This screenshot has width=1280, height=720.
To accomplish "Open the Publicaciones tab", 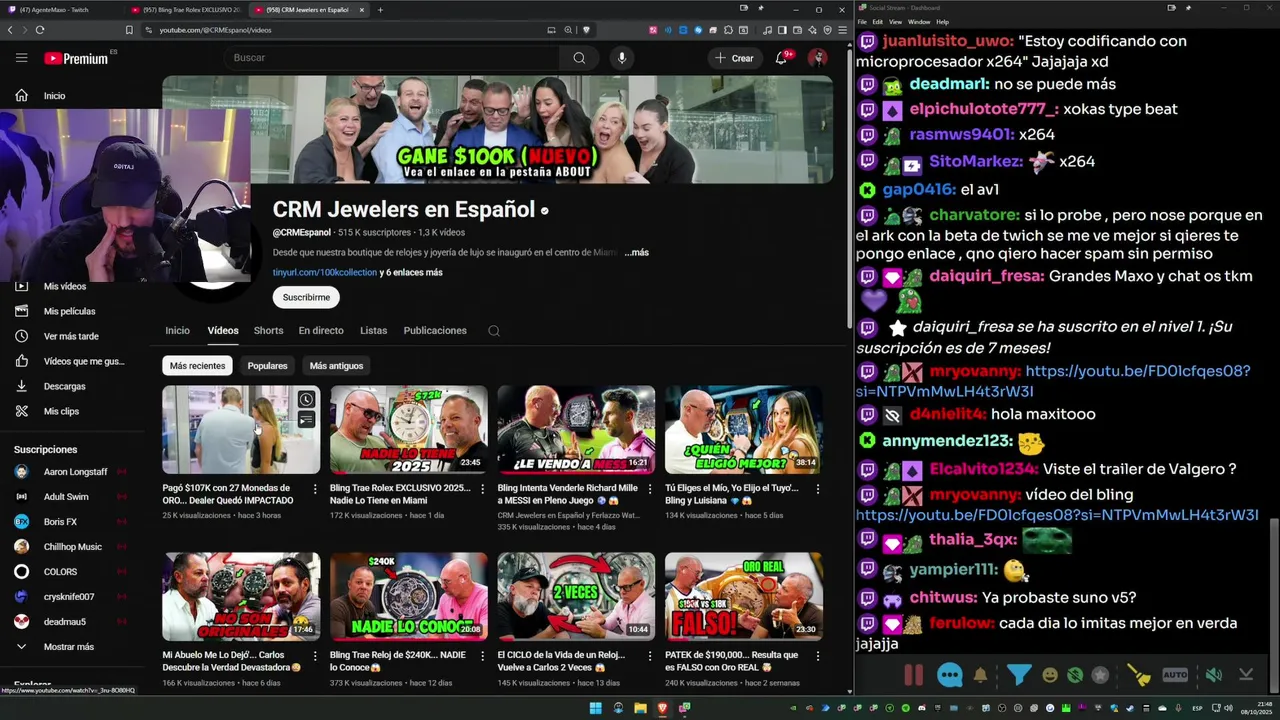I will (x=435, y=331).
